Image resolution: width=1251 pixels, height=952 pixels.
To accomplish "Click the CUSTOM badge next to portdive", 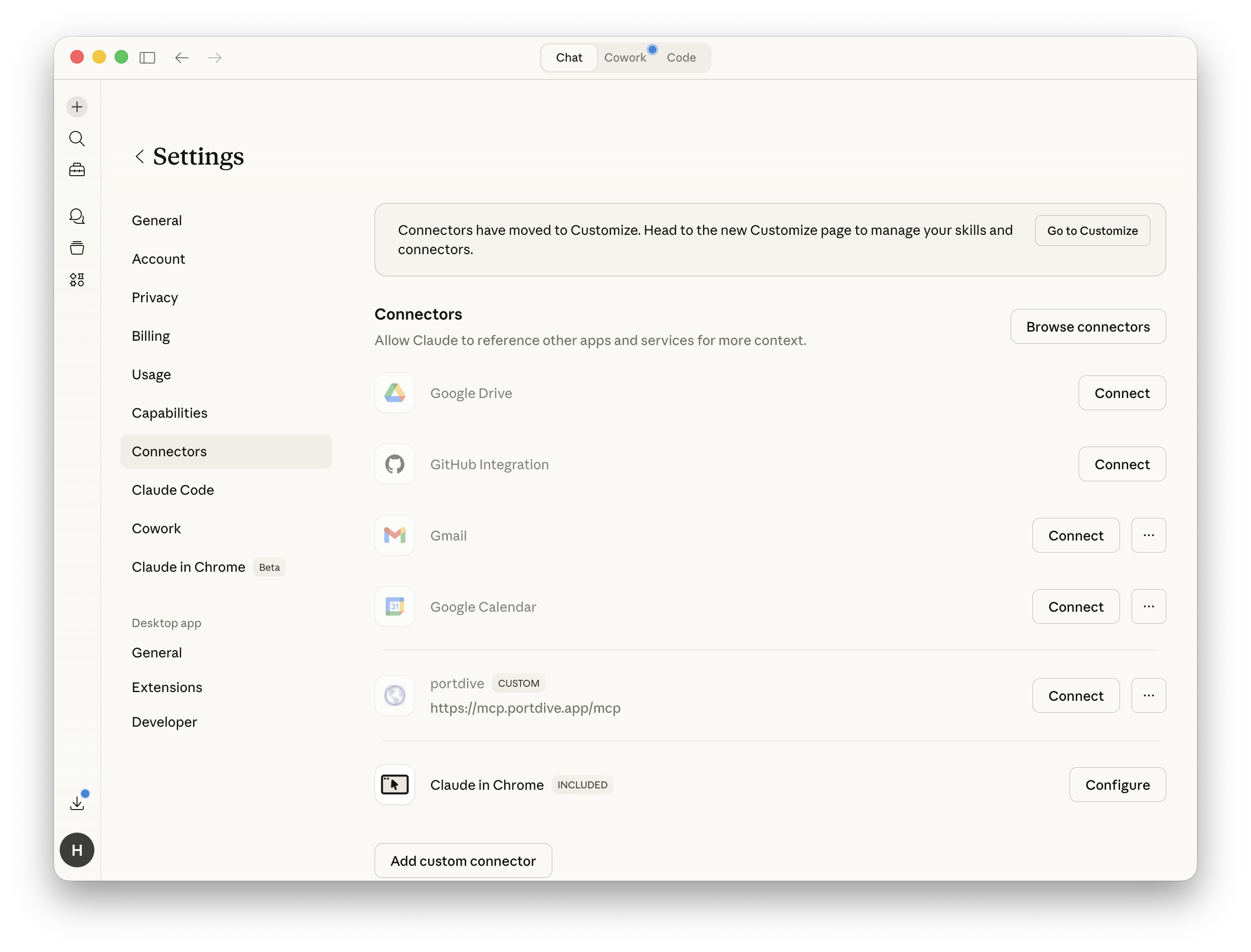I will [x=518, y=683].
